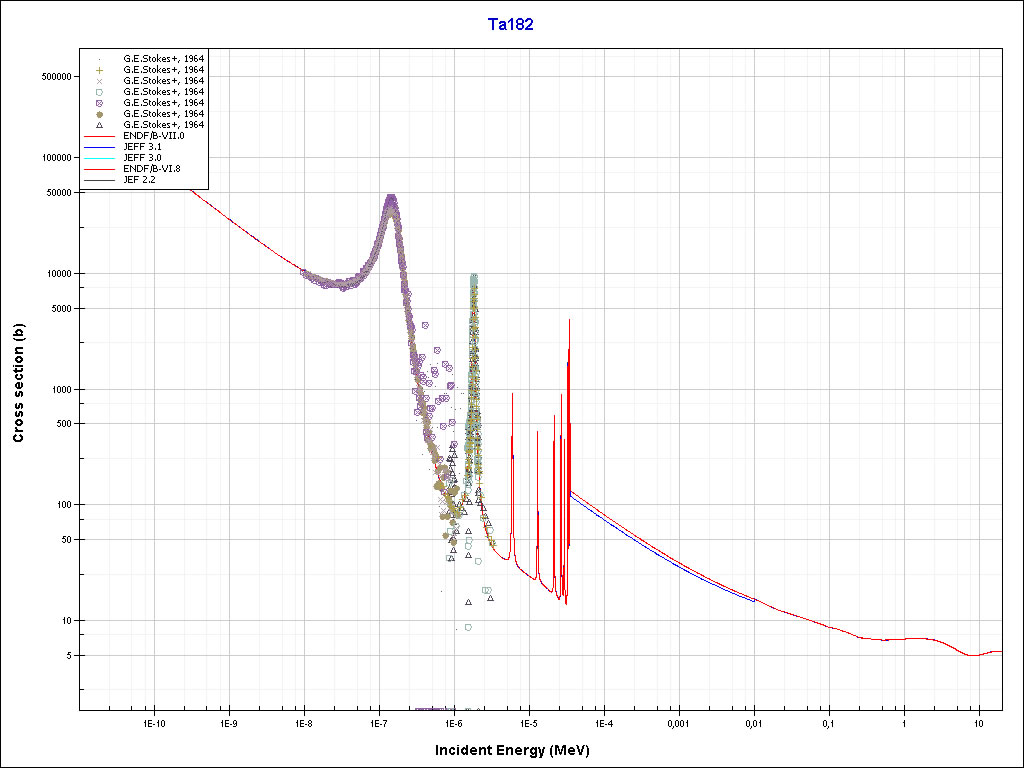Click the Incident Energy (MeV) axis label
The height and width of the screenshot is (768, 1024).
520,750
